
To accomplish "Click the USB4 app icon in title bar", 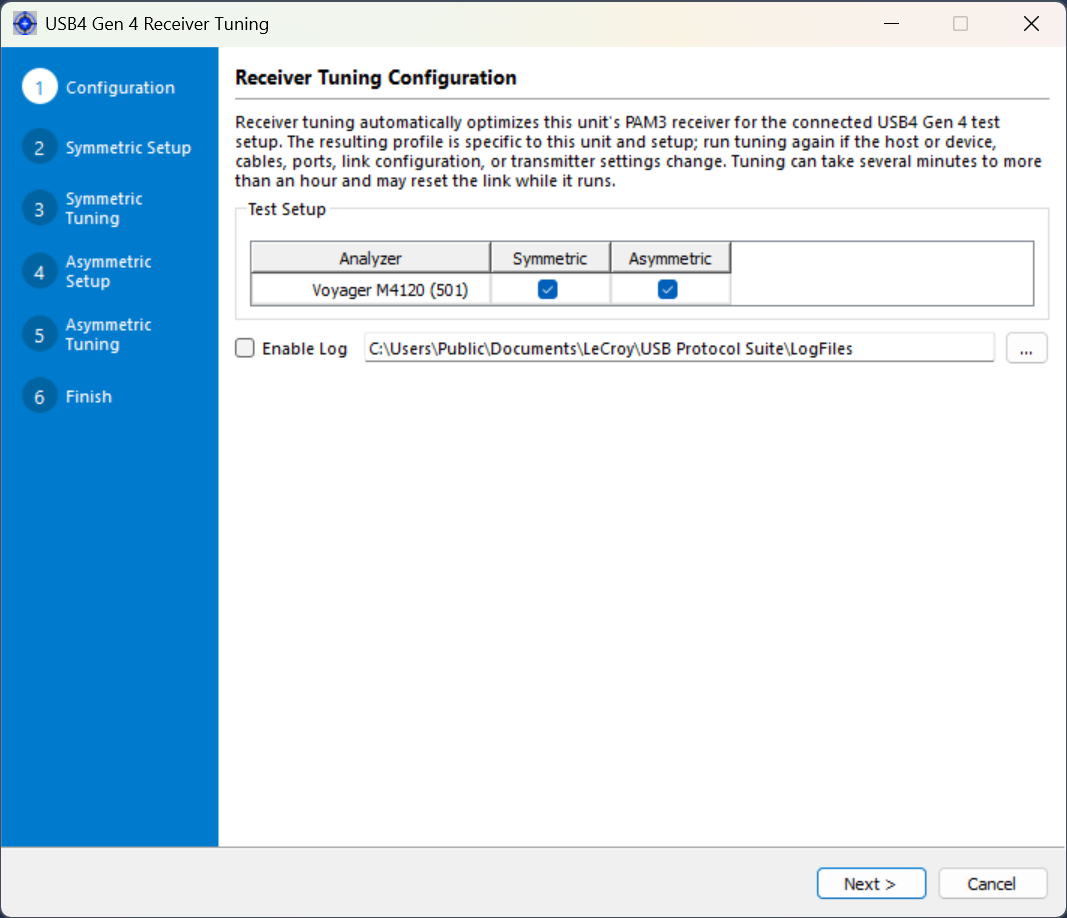I will click(x=24, y=23).
